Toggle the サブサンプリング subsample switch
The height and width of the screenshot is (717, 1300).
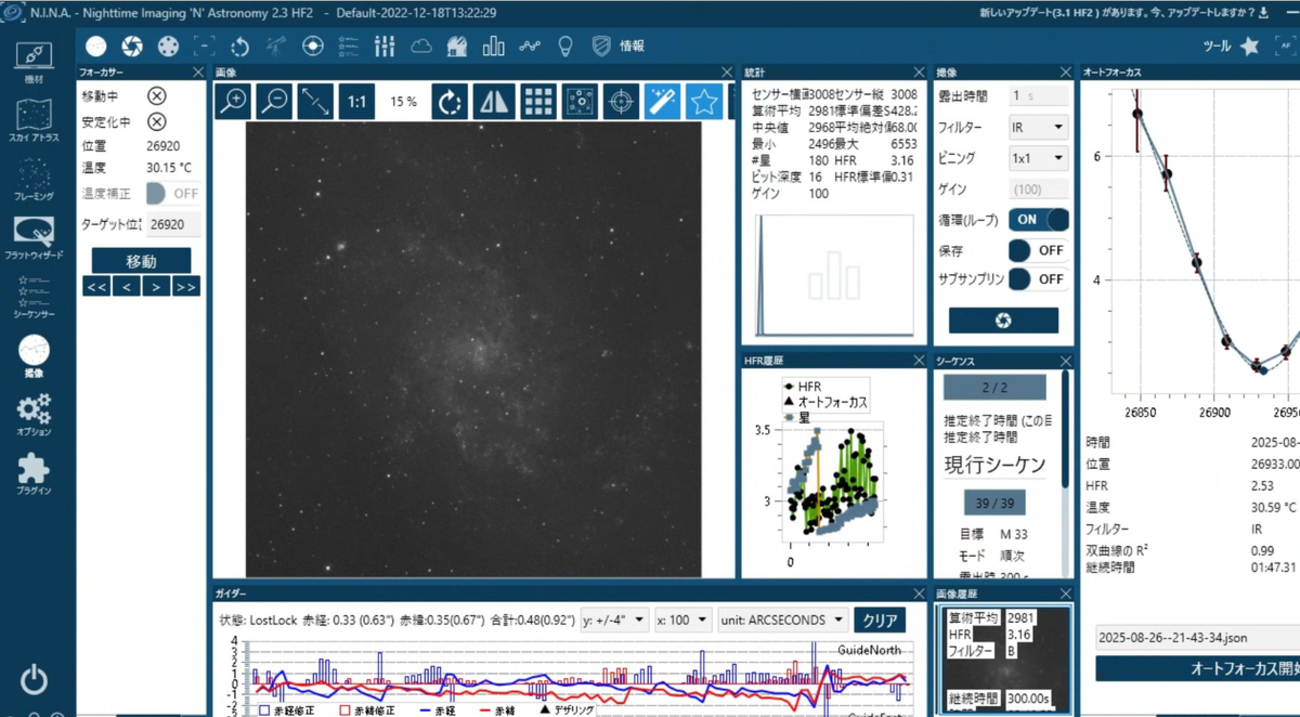coord(1038,279)
